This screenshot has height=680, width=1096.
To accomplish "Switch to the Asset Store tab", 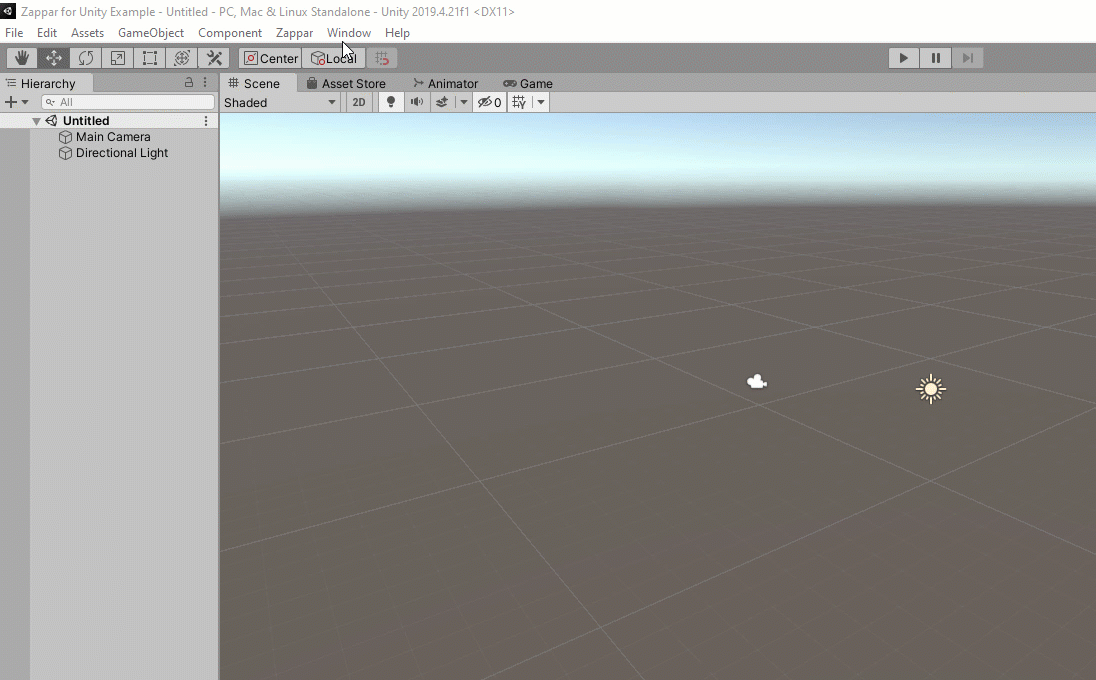I will [x=347, y=83].
